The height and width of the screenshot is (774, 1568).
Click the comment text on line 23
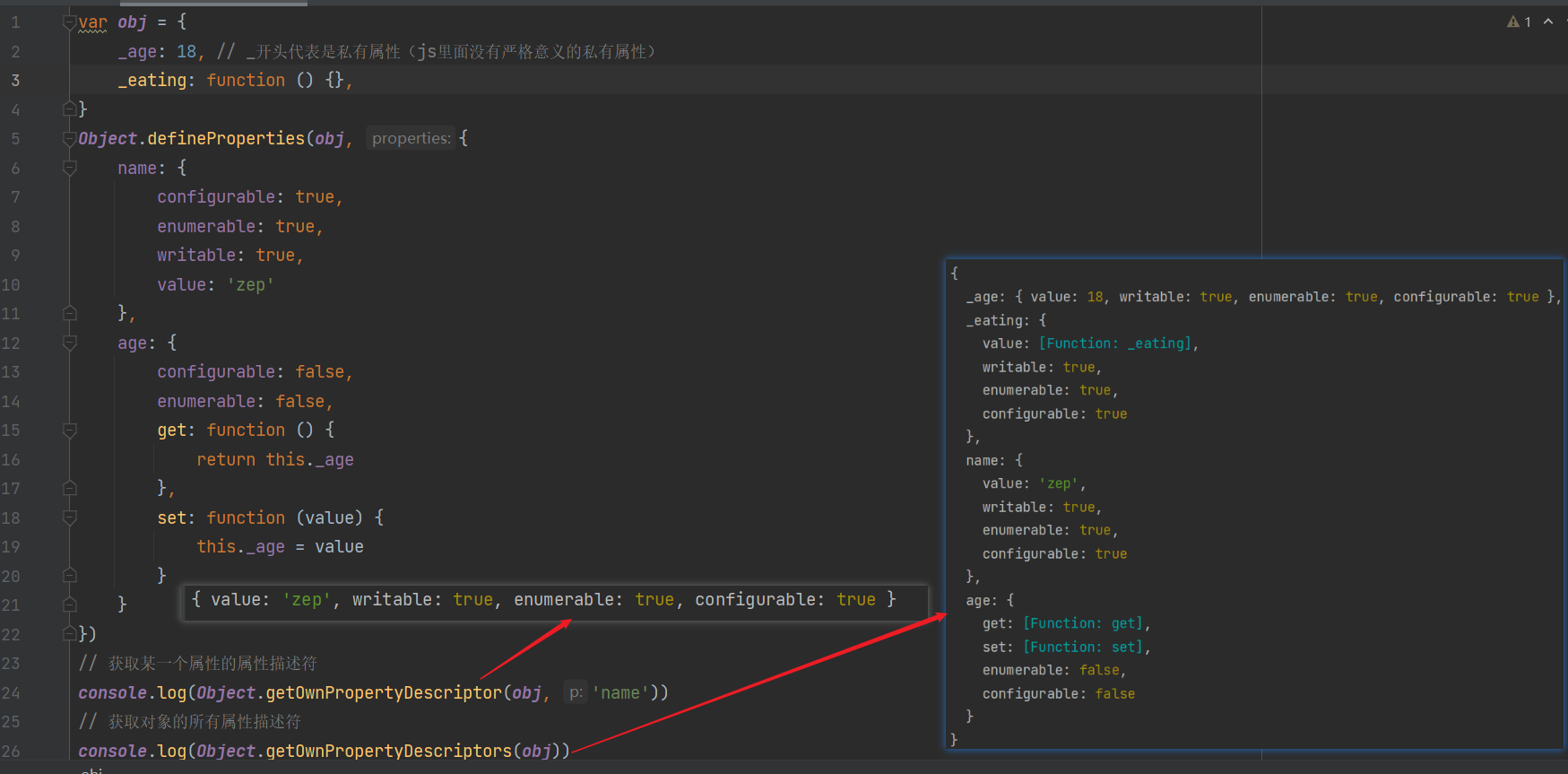197,664
